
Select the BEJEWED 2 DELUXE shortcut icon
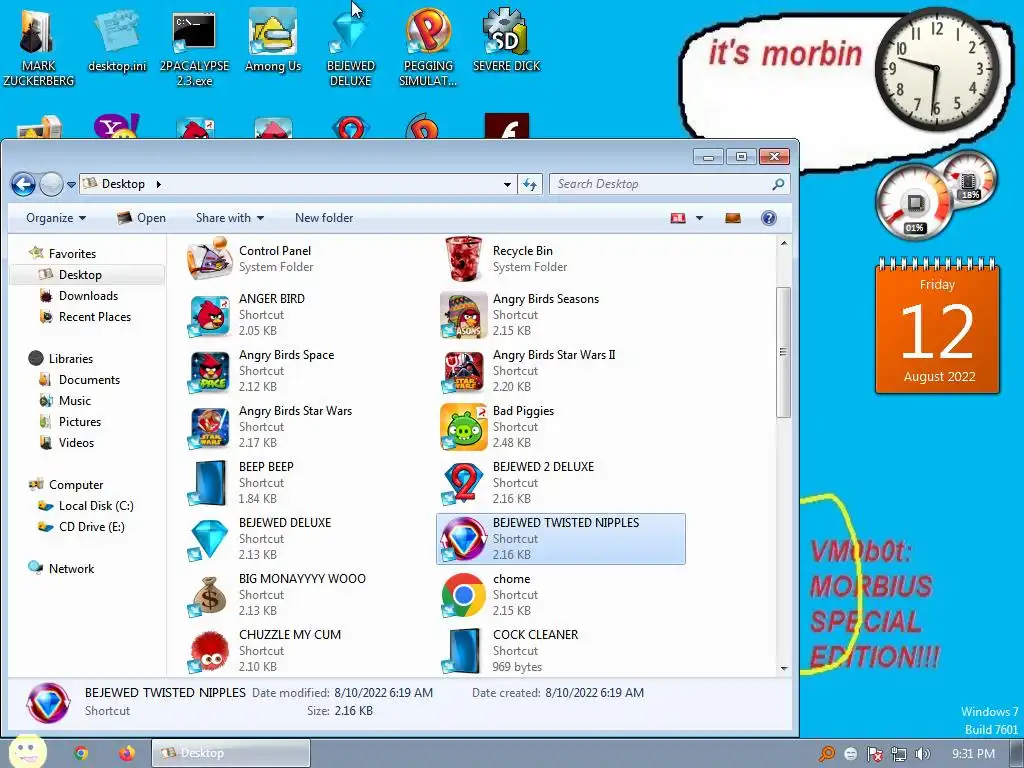tap(464, 484)
